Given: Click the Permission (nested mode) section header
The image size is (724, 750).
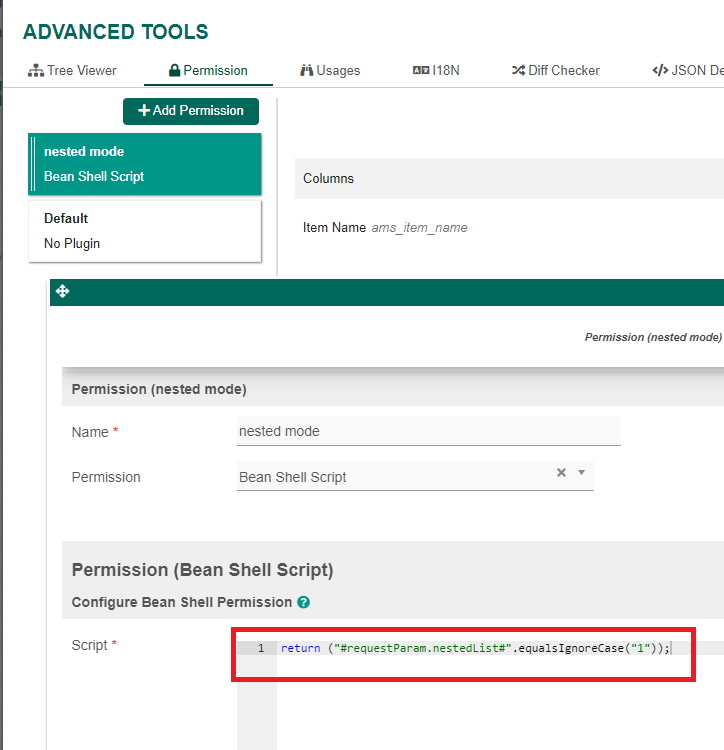Looking at the screenshot, I should pyautogui.click(x=159, y=389).
